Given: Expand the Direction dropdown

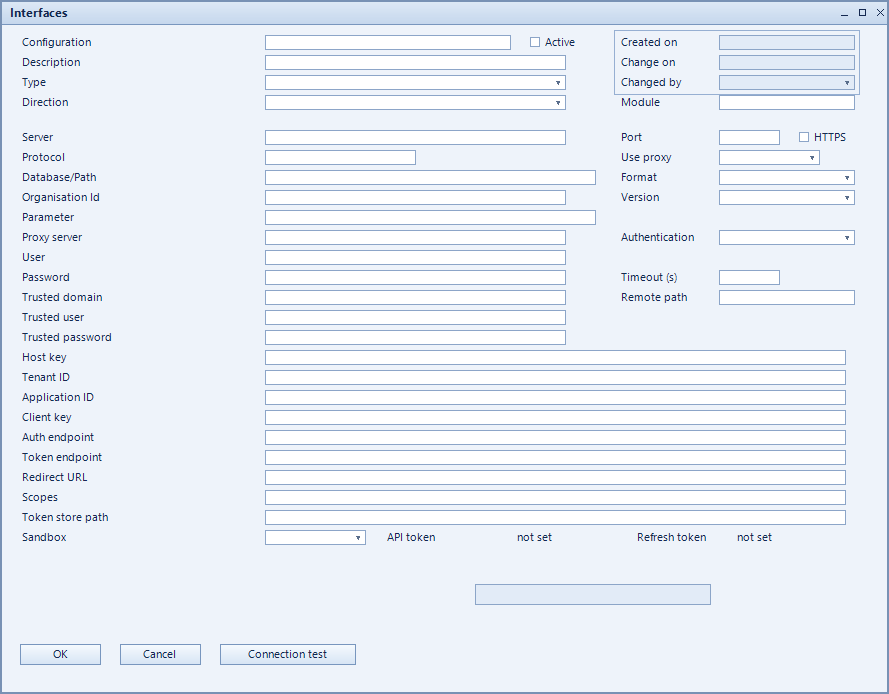Looking at the screenshot, I should 415,103.
